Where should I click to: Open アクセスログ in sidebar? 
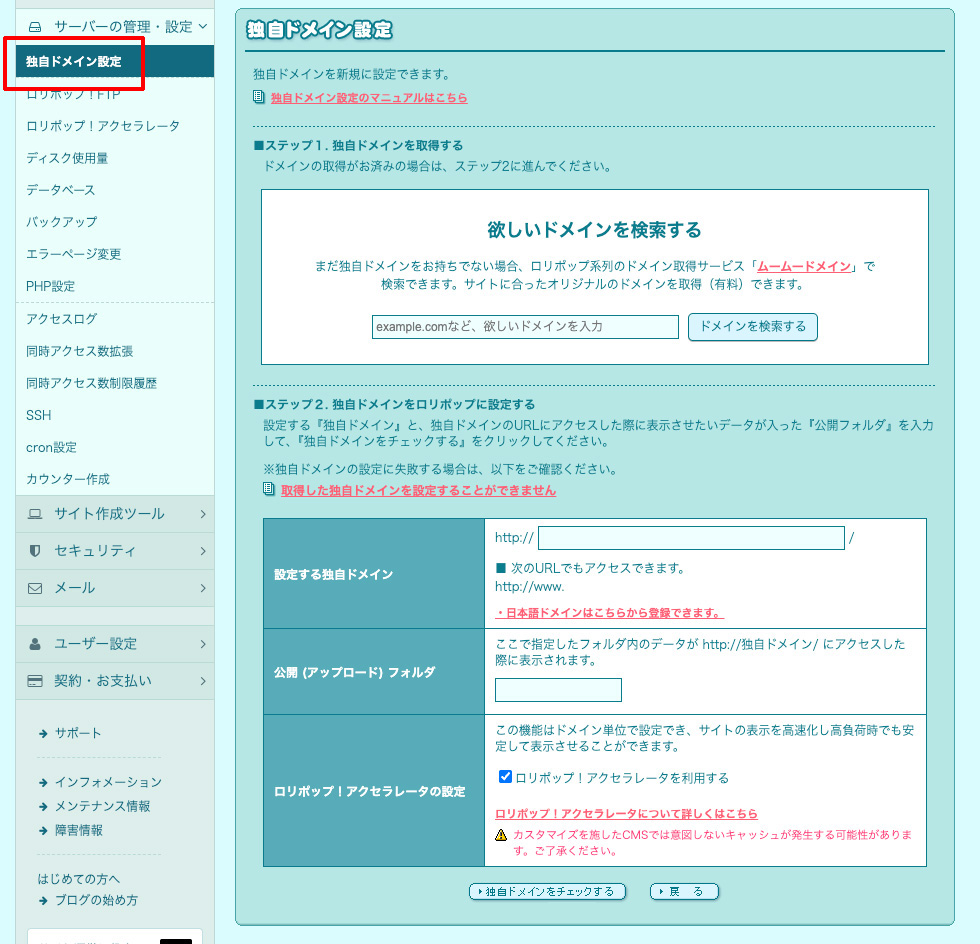point(62,319)
